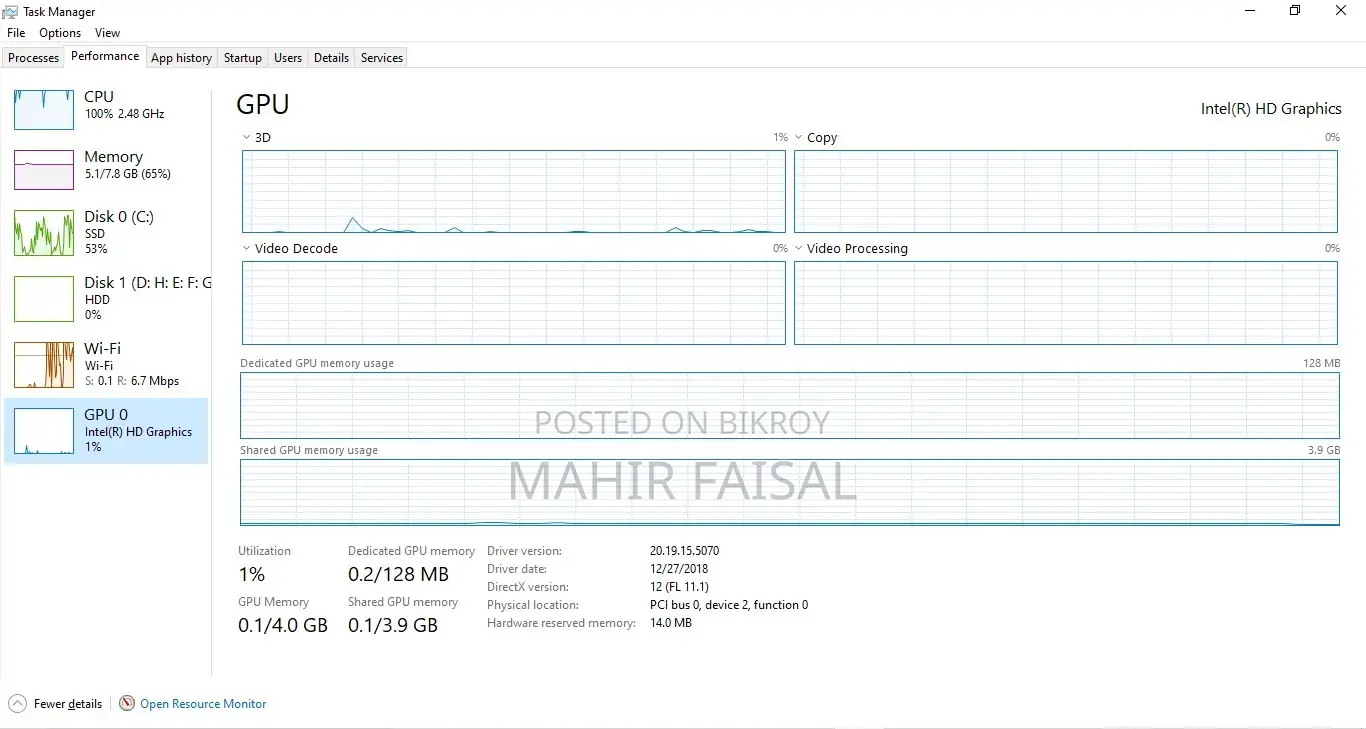Open the 3D engine graph dropdown
The width and height of the screenshot is (1366, 729).
[247, 138]
